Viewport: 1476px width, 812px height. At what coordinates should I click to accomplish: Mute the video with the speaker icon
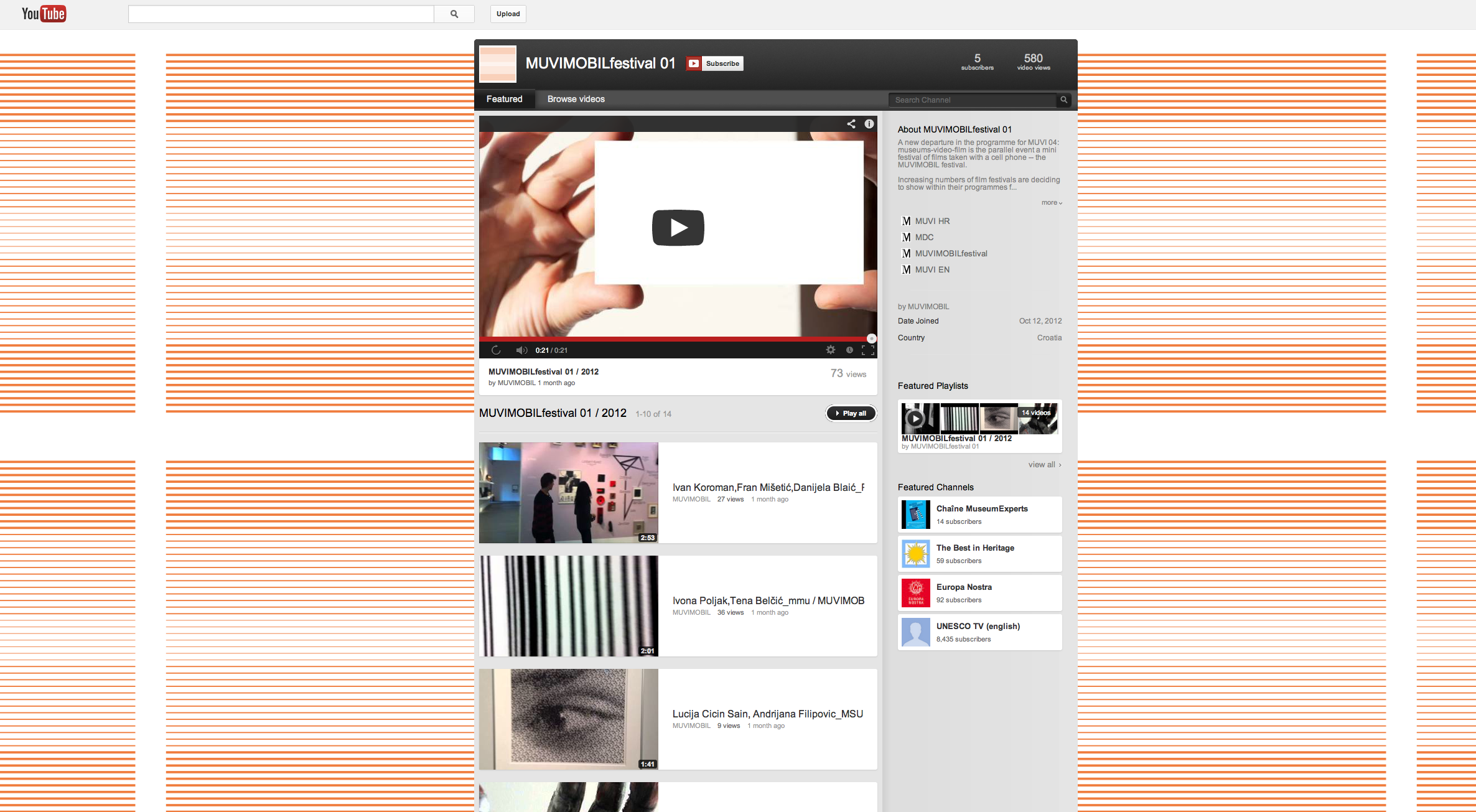pos(521,350)
